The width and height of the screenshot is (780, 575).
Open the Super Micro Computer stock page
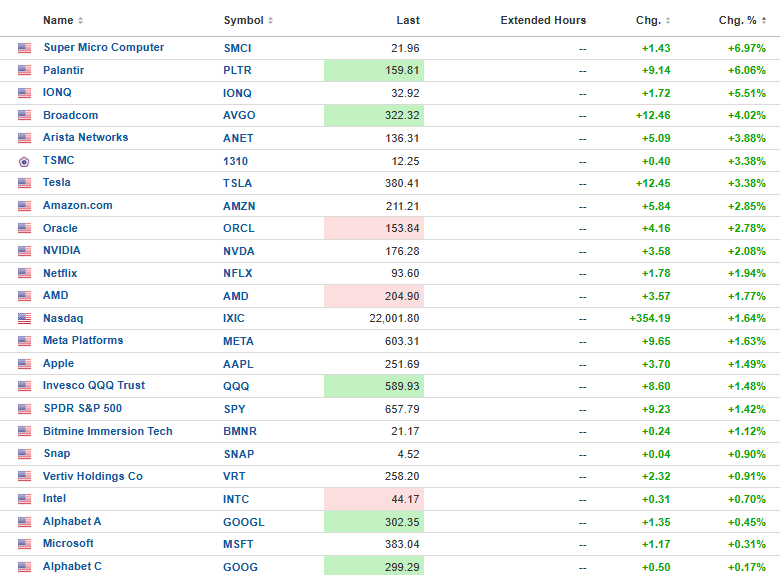coord(103,47)
